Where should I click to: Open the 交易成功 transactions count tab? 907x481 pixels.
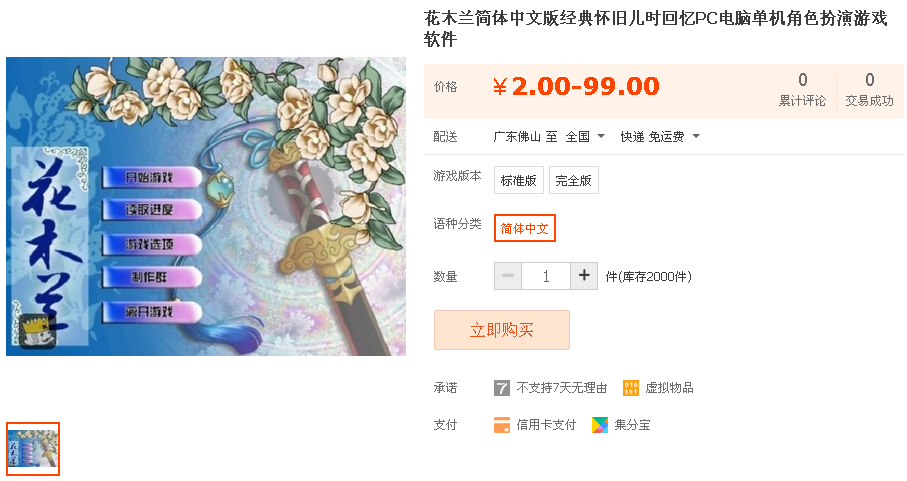869,90
